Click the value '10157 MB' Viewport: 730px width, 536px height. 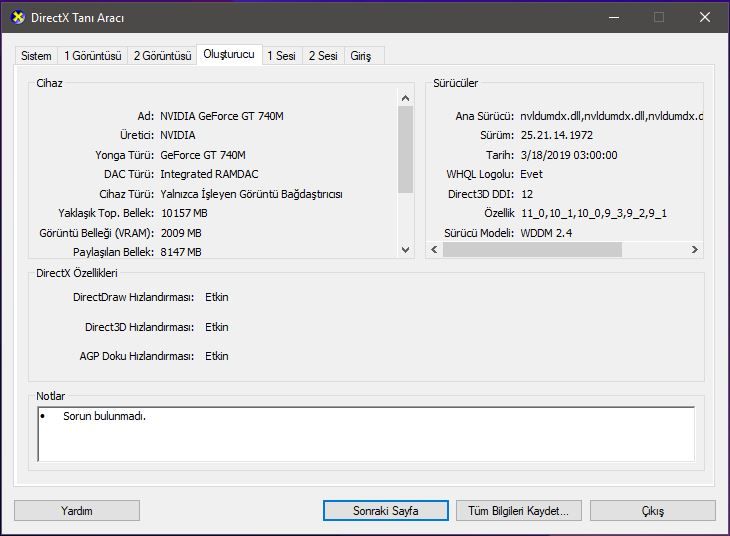pos(184,213)
